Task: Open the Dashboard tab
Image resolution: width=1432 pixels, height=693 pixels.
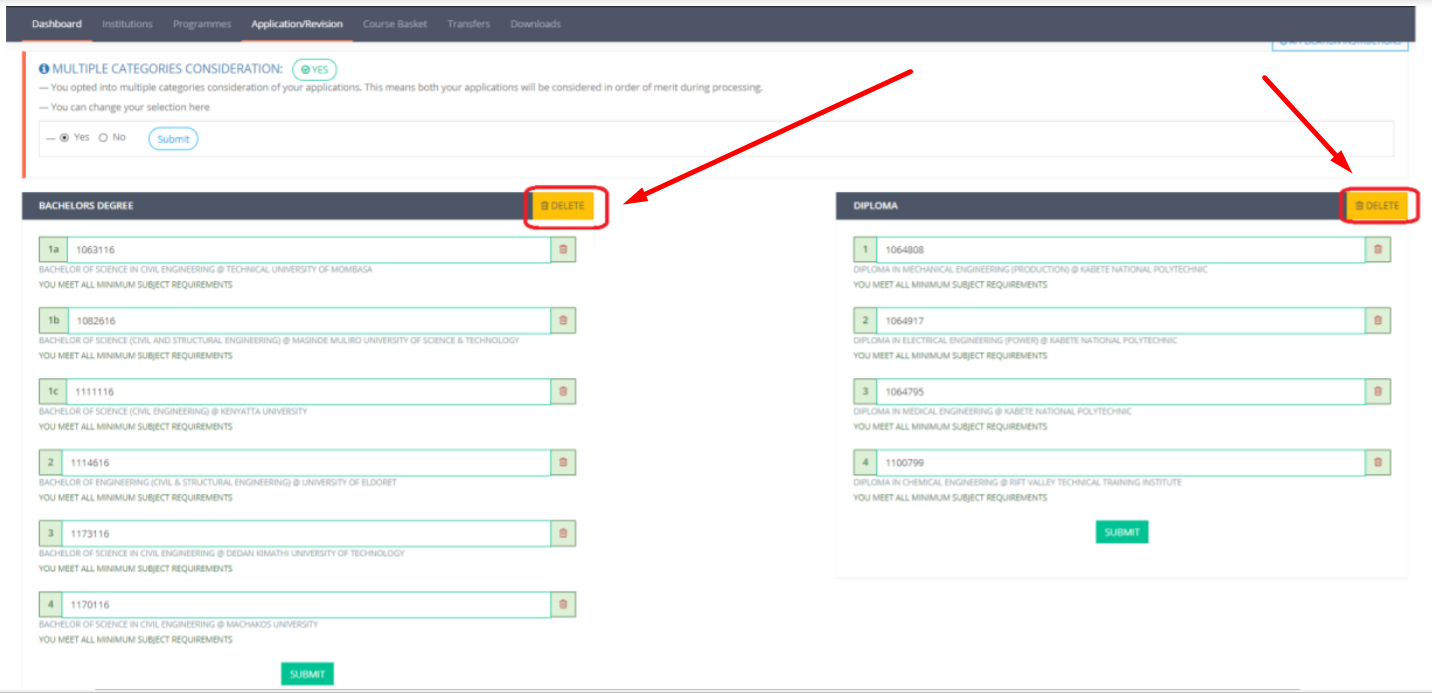Action: point(57,24)
